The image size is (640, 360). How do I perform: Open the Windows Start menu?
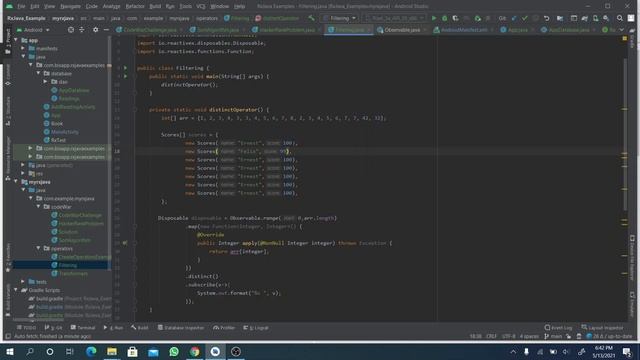9,351
